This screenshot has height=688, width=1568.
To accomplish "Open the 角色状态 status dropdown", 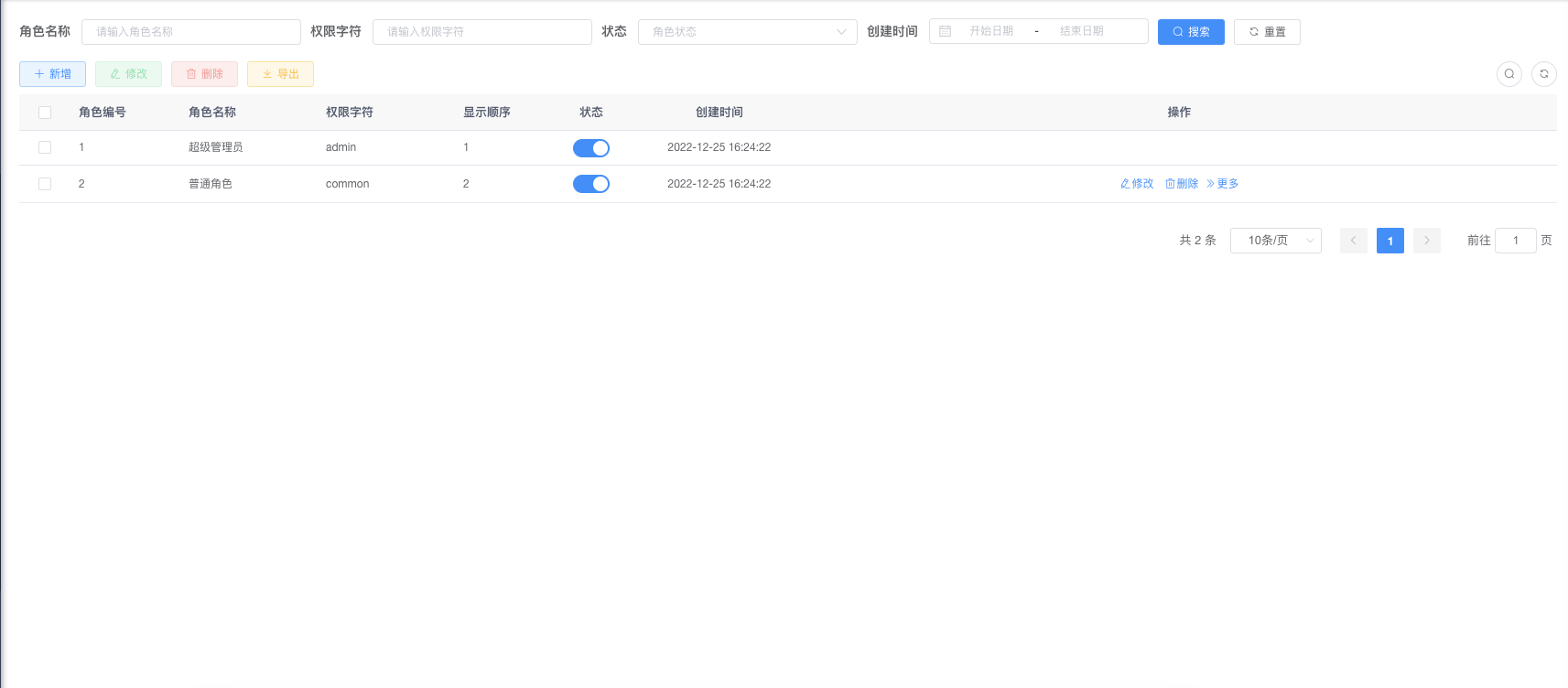I will 748,32.
